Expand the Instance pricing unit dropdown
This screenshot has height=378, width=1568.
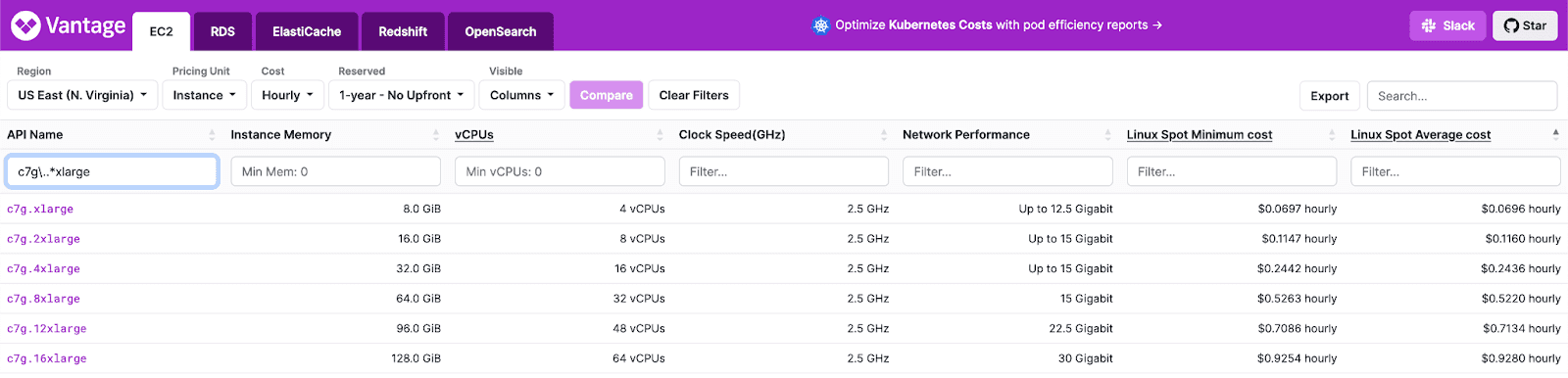pos(204,95)
